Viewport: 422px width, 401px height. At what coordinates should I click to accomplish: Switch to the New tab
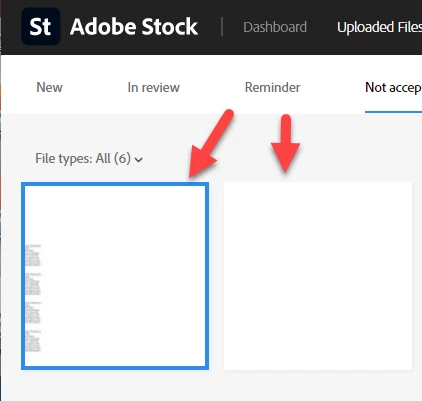[49, 87]
